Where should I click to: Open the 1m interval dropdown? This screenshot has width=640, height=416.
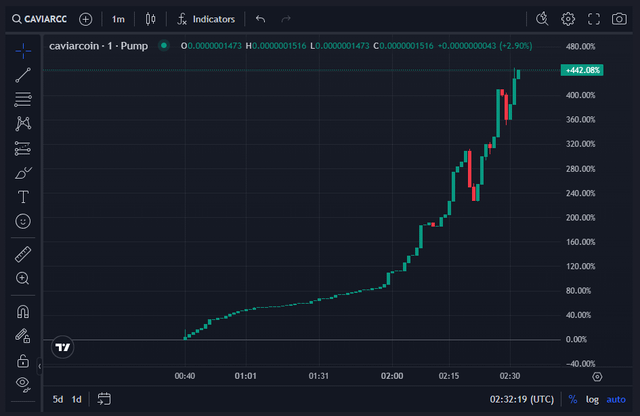point(118,18)
